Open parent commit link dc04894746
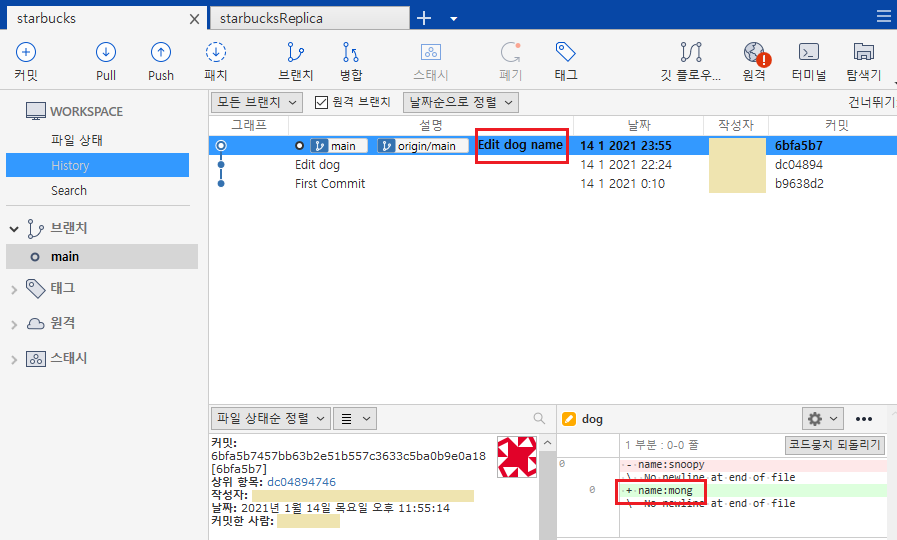Screen dimensions: 897x540 coord(301,482)
